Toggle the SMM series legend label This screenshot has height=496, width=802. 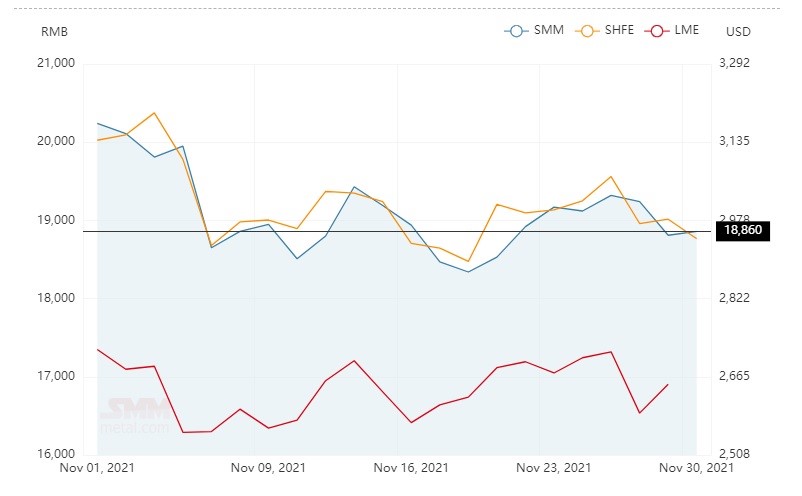[x=550, y=30]
